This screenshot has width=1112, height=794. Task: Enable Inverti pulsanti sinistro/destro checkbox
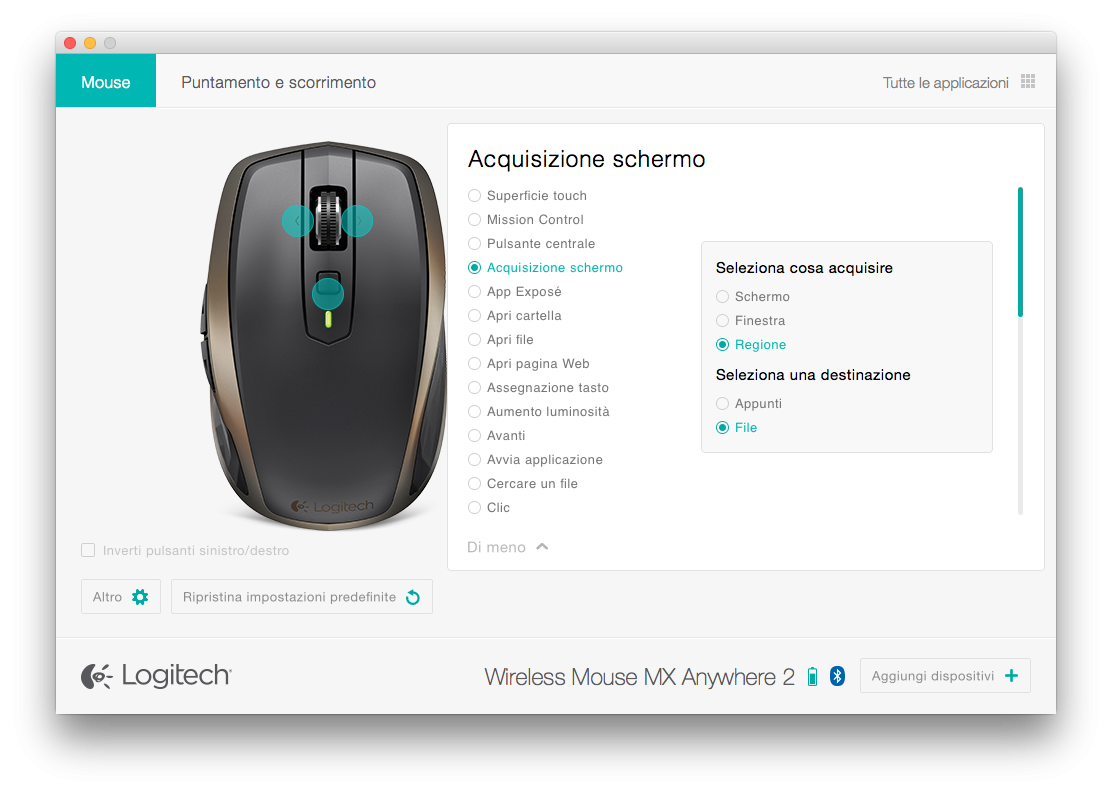coord(88,550)
